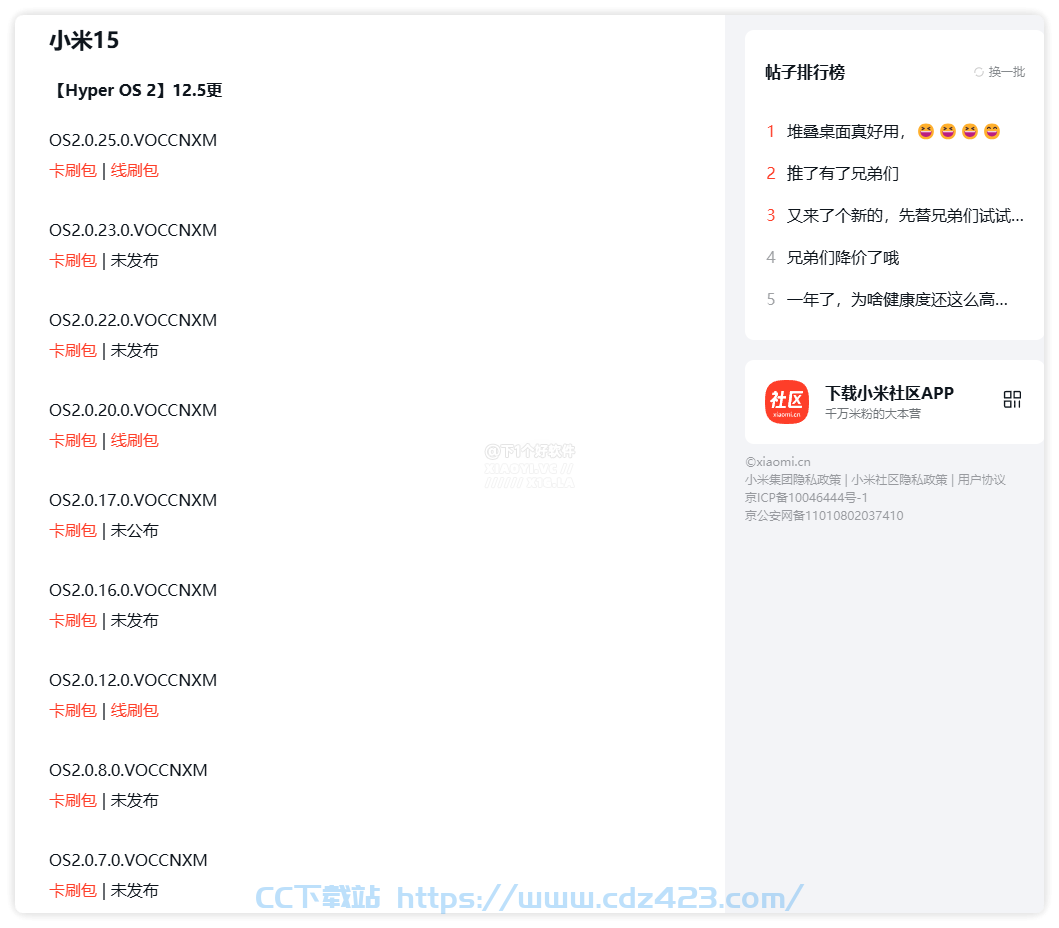Click 下载小米社区APP title
The width and height of the screenshot is (1059, 928).
(889, 393)
